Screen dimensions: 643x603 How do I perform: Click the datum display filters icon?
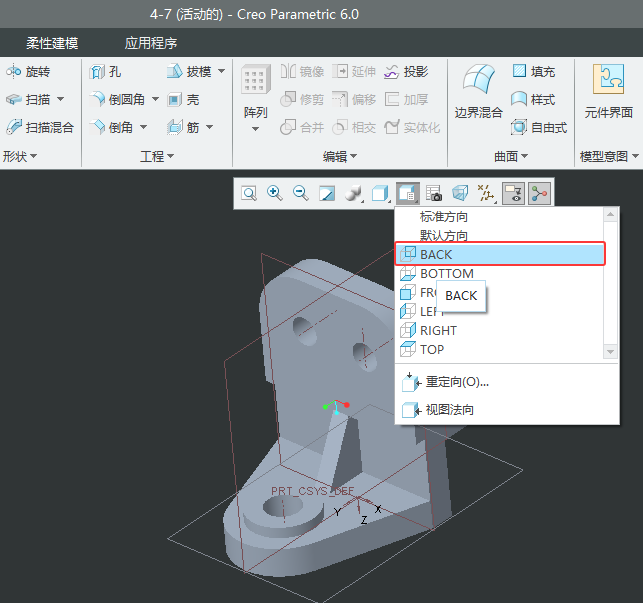pyautogui.click(x=486, y=193)
